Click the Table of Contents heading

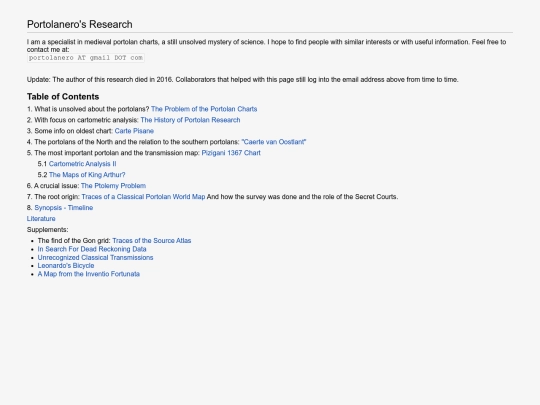pyautogui.click(x=63, y=97)
